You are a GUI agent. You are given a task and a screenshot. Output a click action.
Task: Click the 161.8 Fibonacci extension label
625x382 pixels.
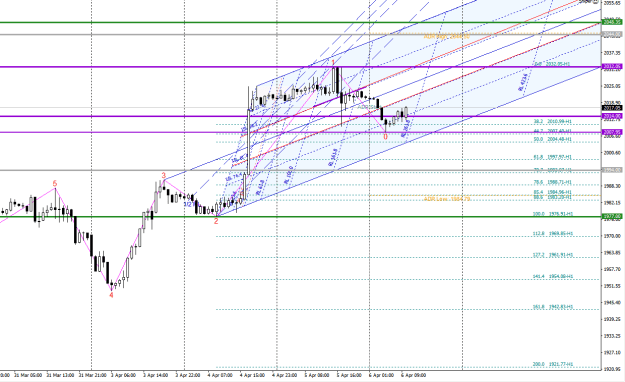tap(553, 307)
